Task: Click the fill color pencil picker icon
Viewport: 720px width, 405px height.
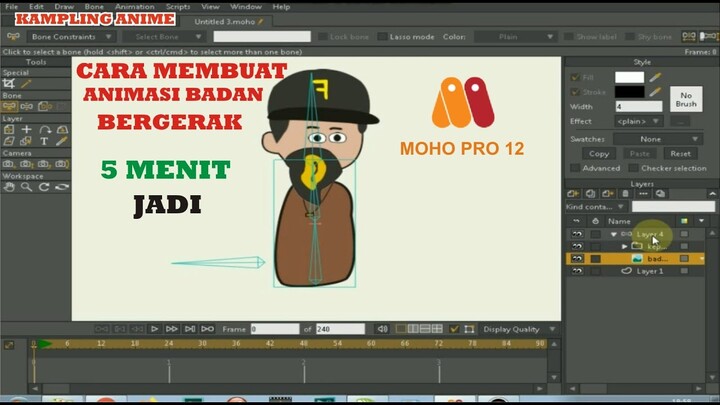Action: (655, 77)
